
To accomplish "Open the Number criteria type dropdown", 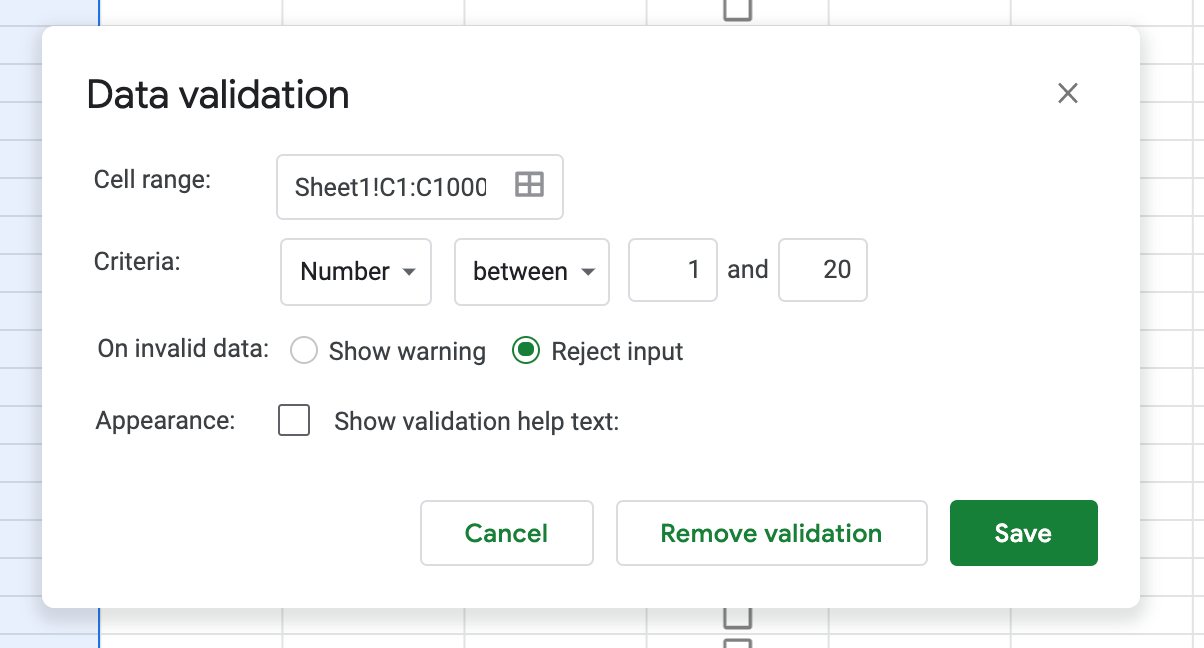I will click(x=355, y=271).
